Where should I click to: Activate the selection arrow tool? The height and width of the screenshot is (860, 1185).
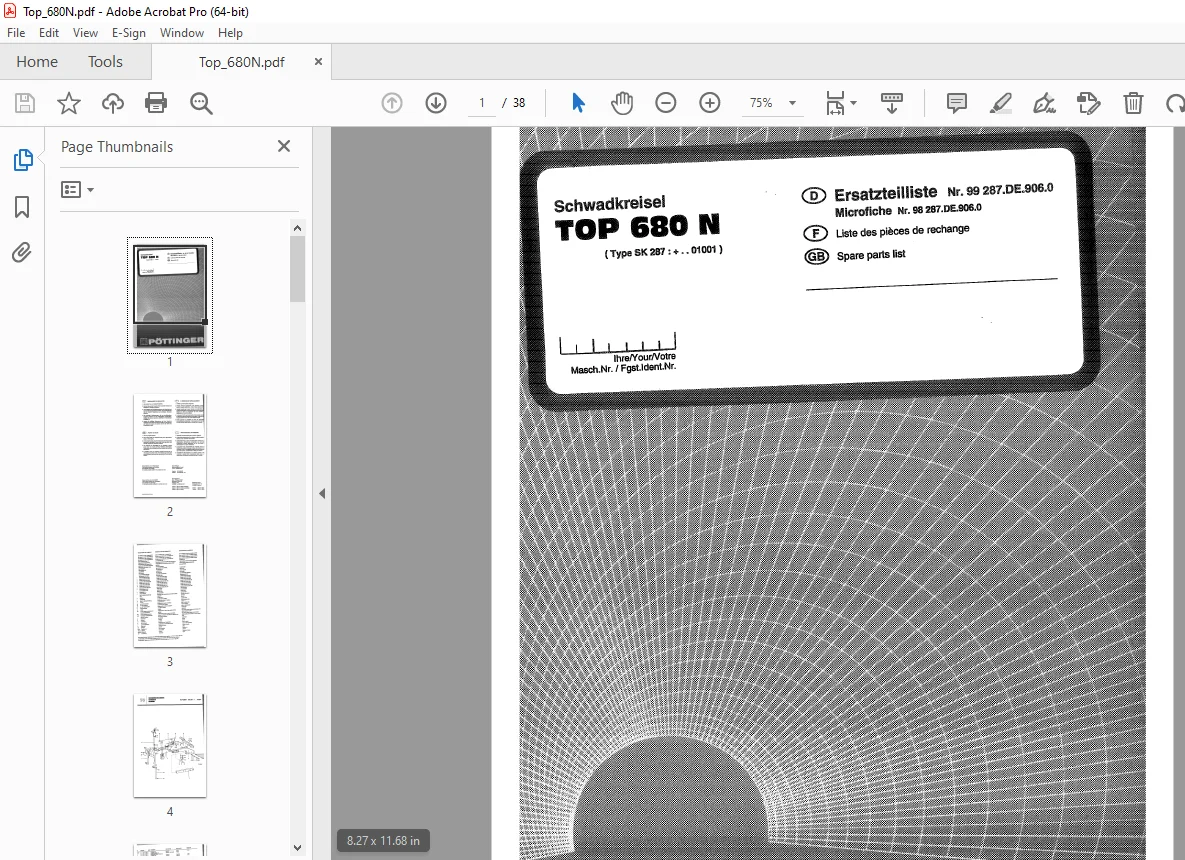pyautogui.click(x=578, y=103)
